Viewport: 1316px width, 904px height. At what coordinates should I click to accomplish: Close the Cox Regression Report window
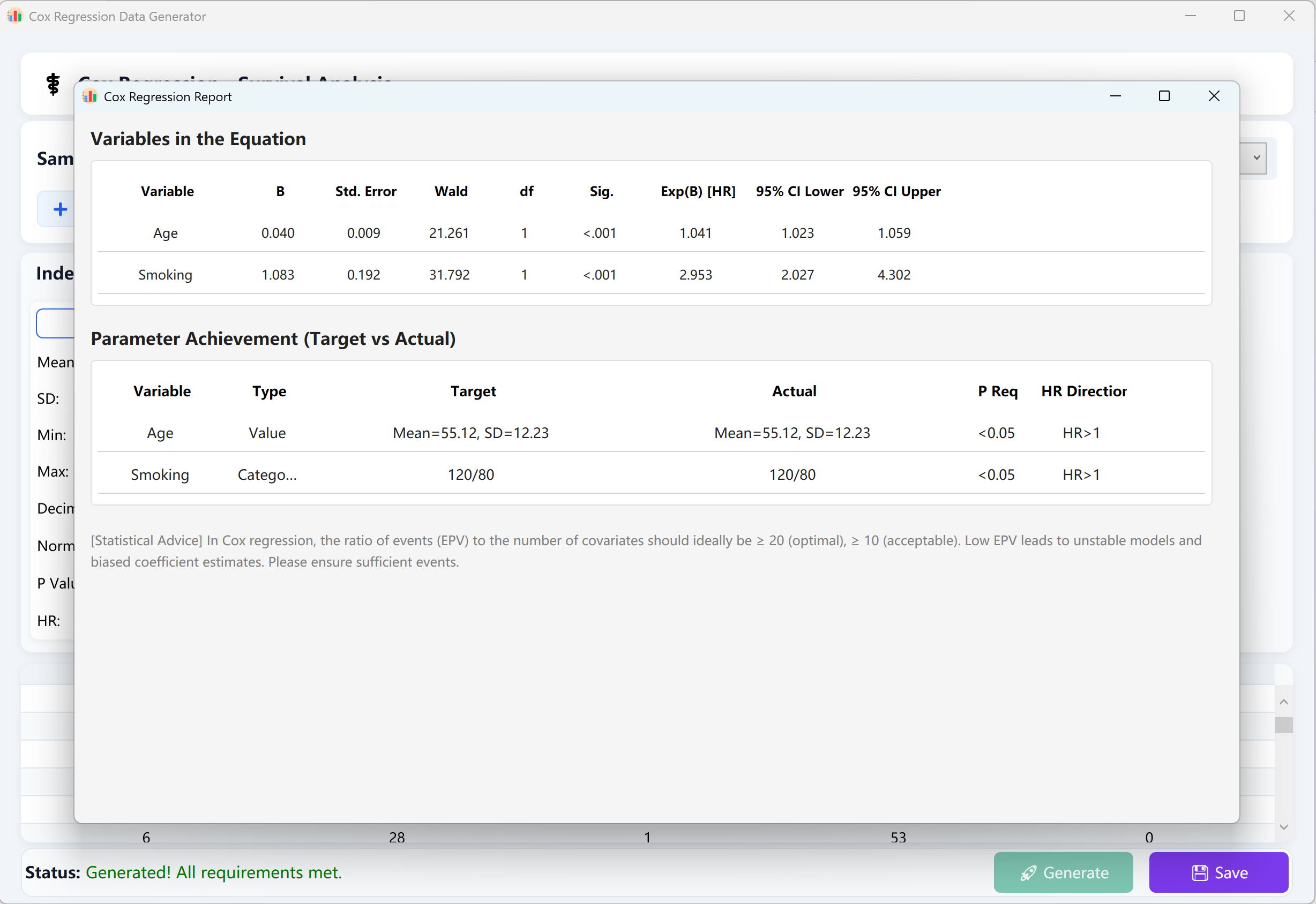(1214, 96)
